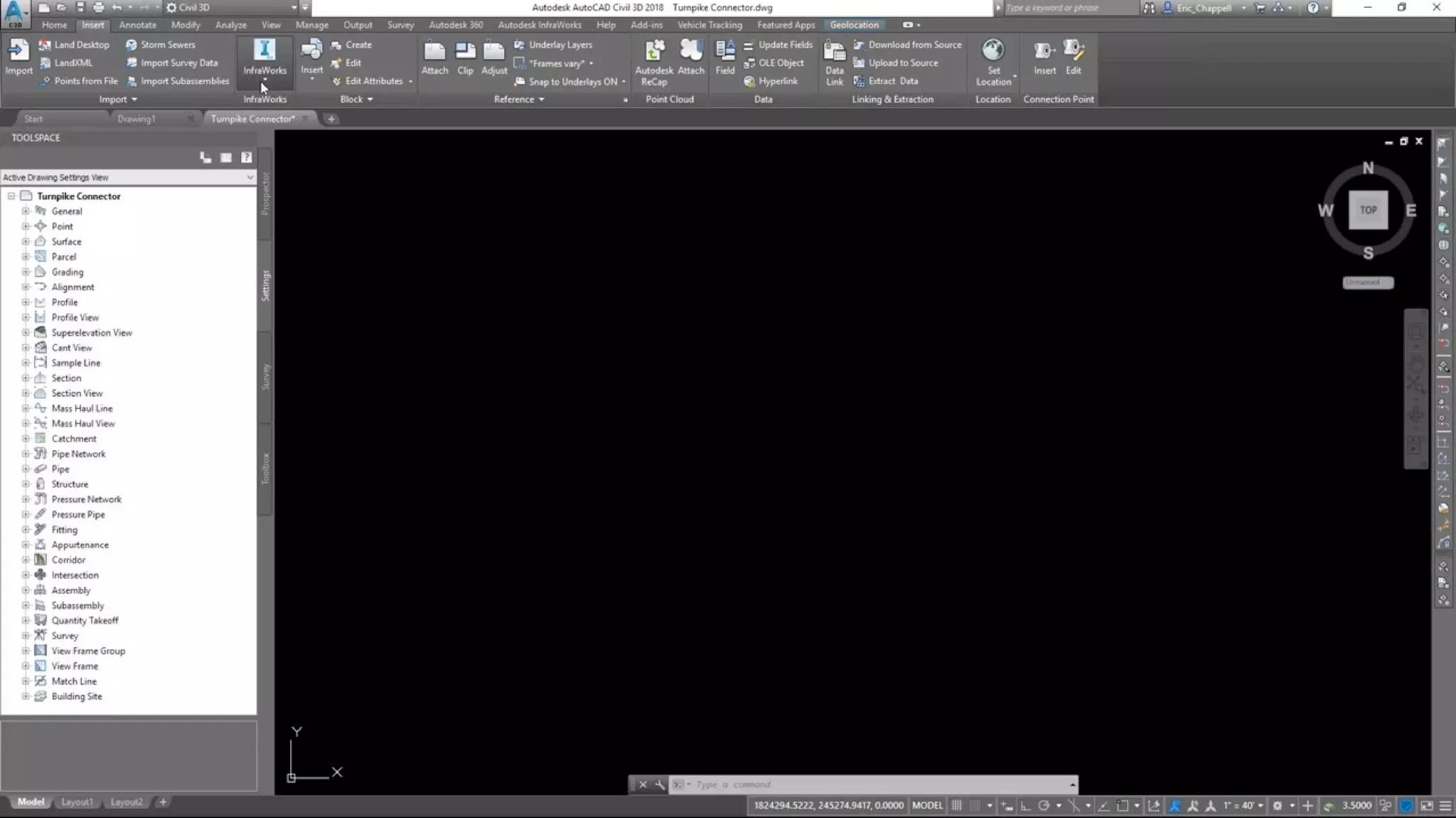Click Points from File button
Screen dimensions: 1456x818
[85, 81]
